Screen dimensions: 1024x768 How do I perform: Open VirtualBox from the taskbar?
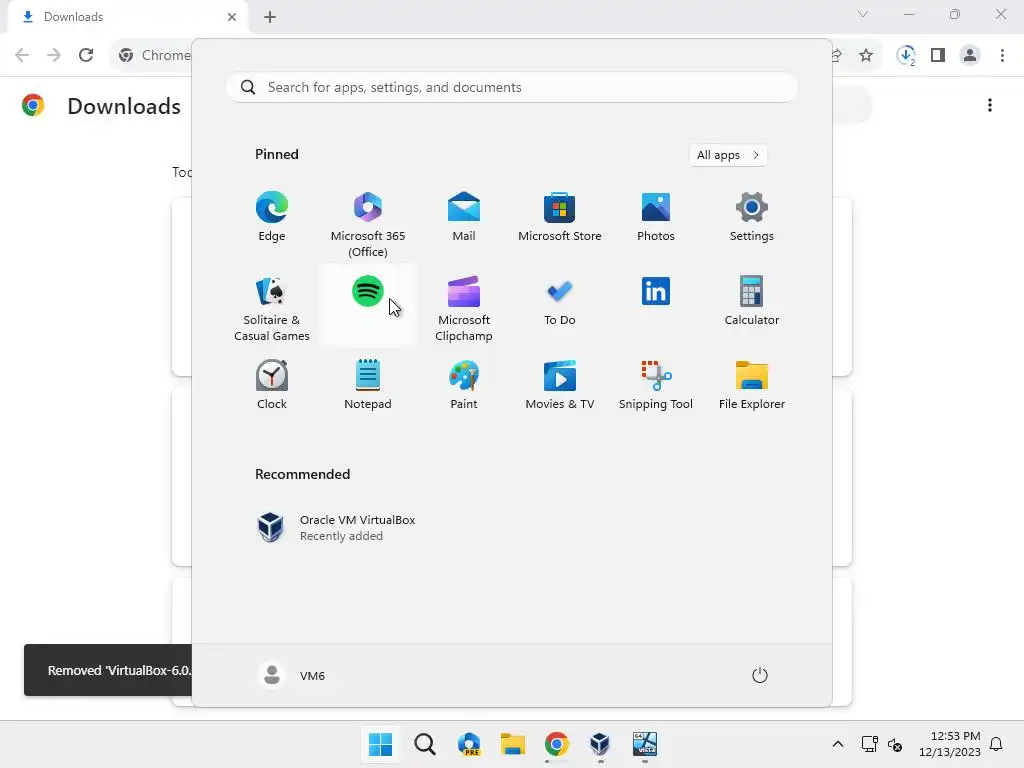(x=600, y=744)
